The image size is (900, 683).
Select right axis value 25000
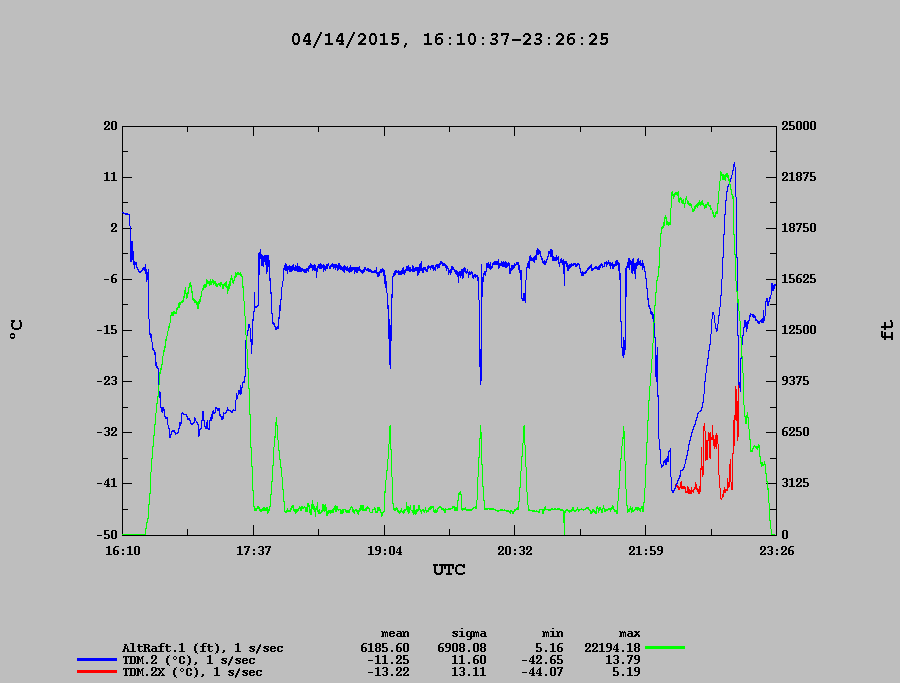tap(798, 126)
